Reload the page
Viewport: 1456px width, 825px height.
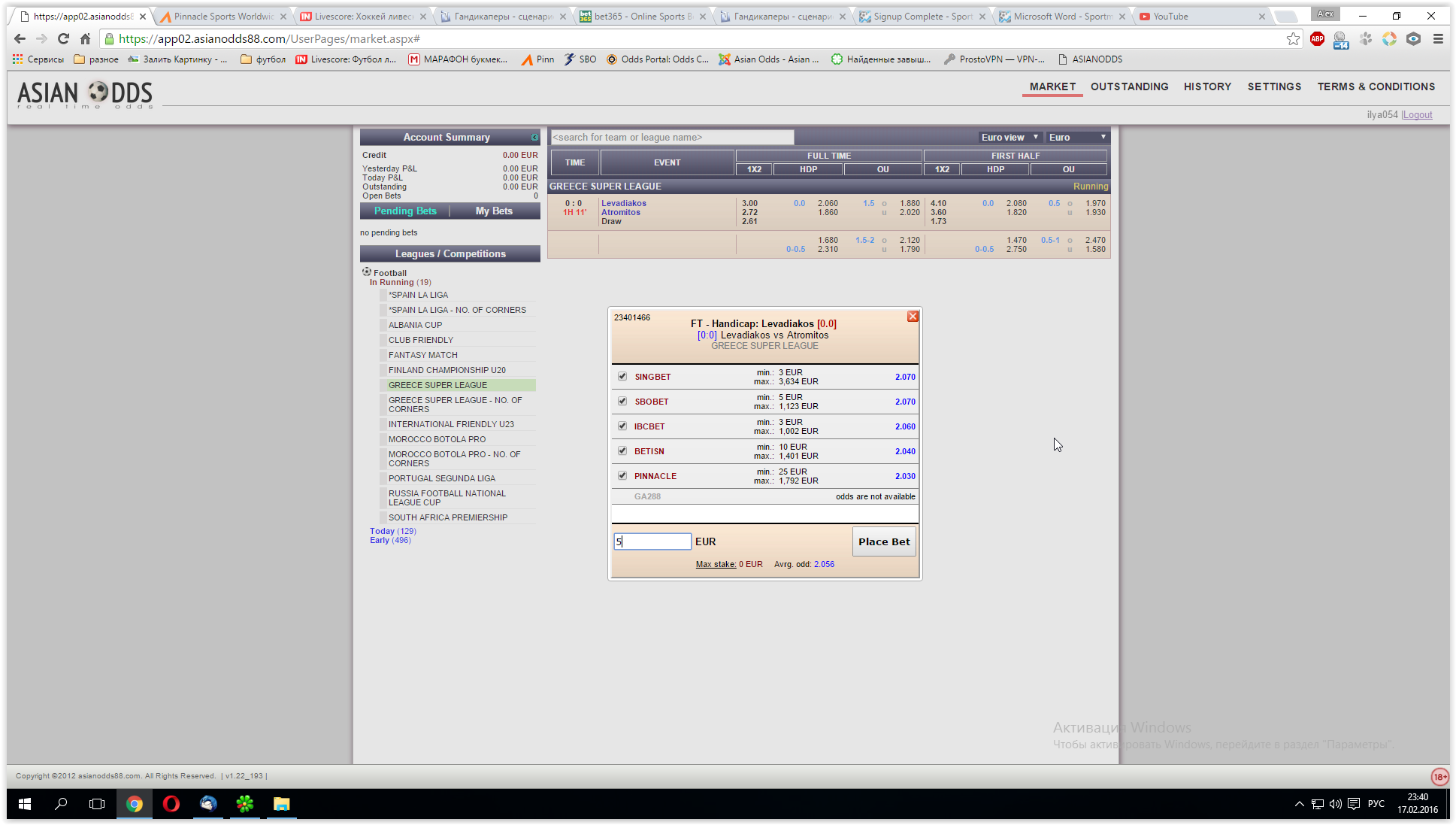(x=64, y=39)
